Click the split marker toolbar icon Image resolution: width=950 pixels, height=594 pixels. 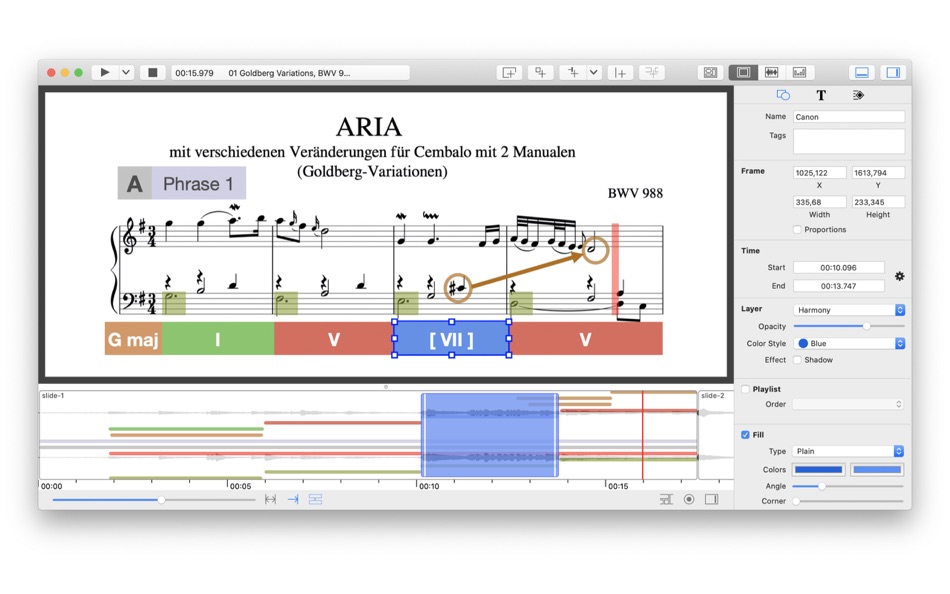(652, 73)
